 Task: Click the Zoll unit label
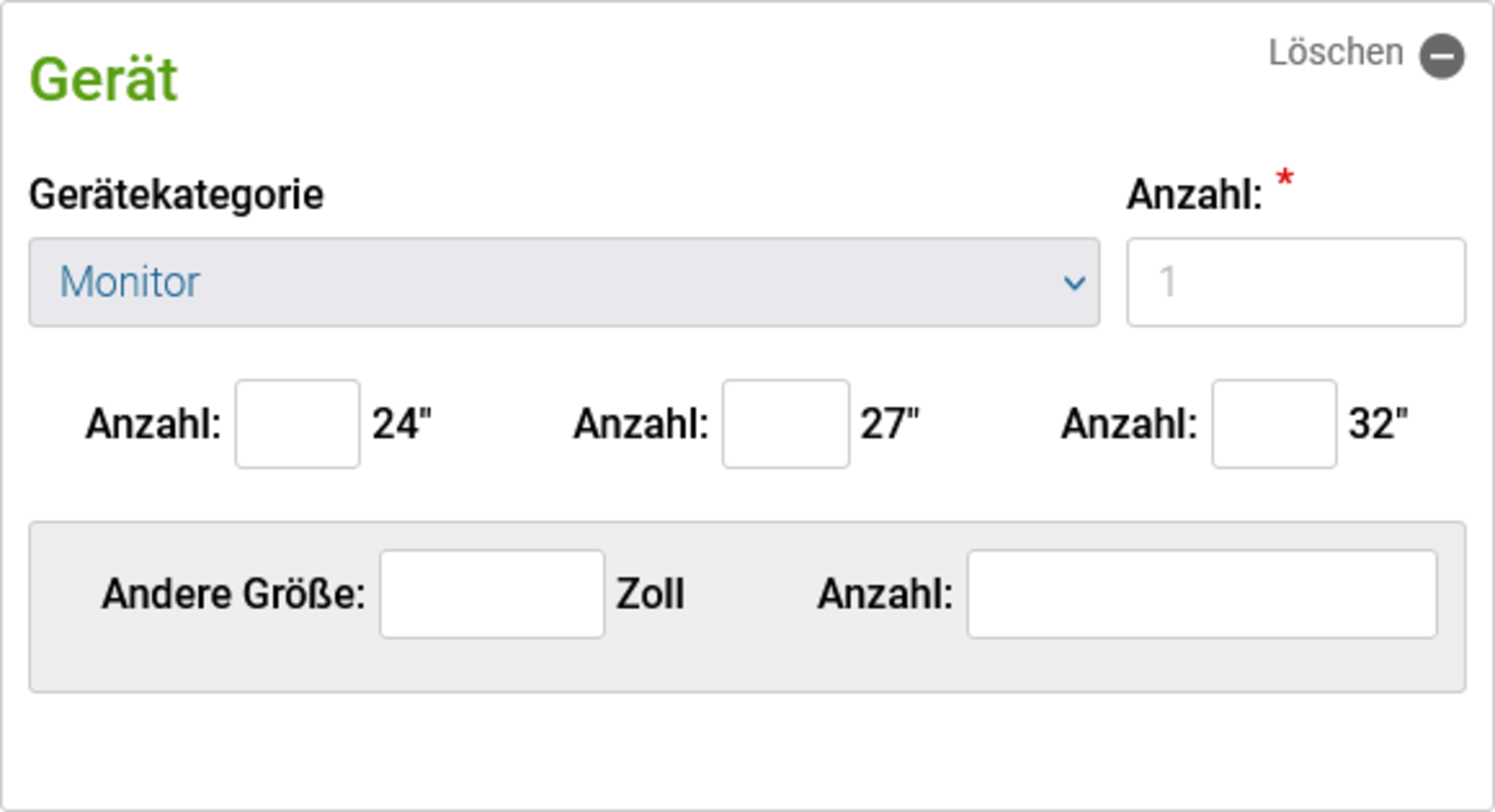point(650,594)
